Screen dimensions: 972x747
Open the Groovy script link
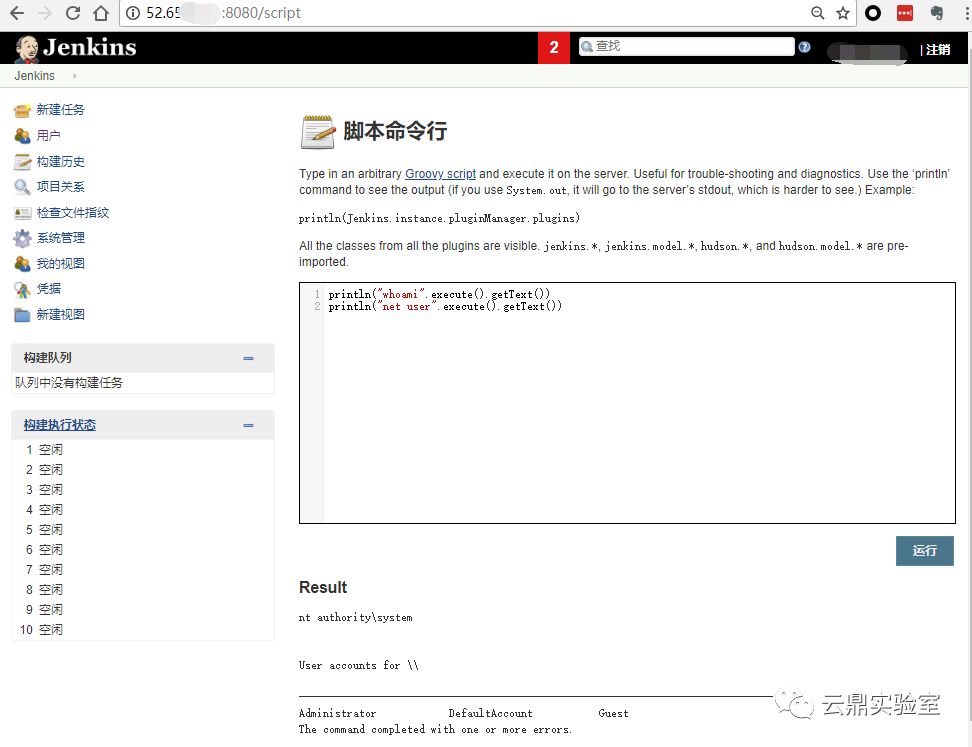440,173
